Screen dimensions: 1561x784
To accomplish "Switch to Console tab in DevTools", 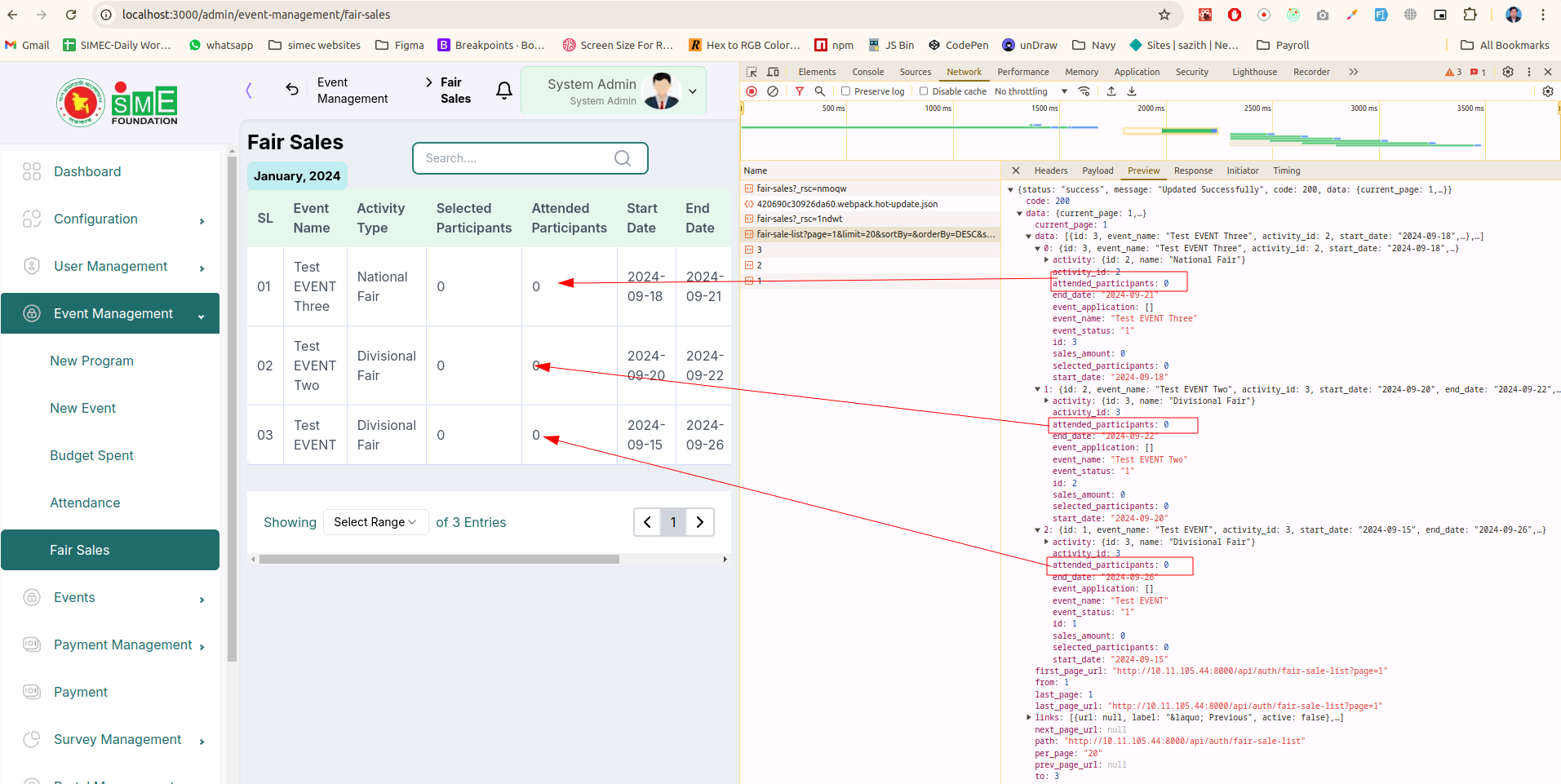I will 867,72.
